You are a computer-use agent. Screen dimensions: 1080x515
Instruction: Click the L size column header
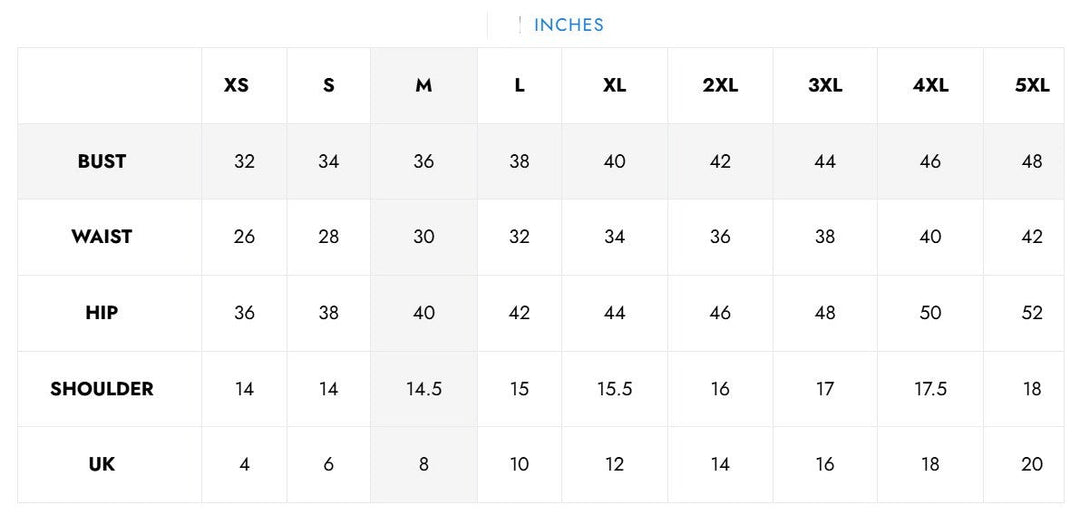point(519,86)
